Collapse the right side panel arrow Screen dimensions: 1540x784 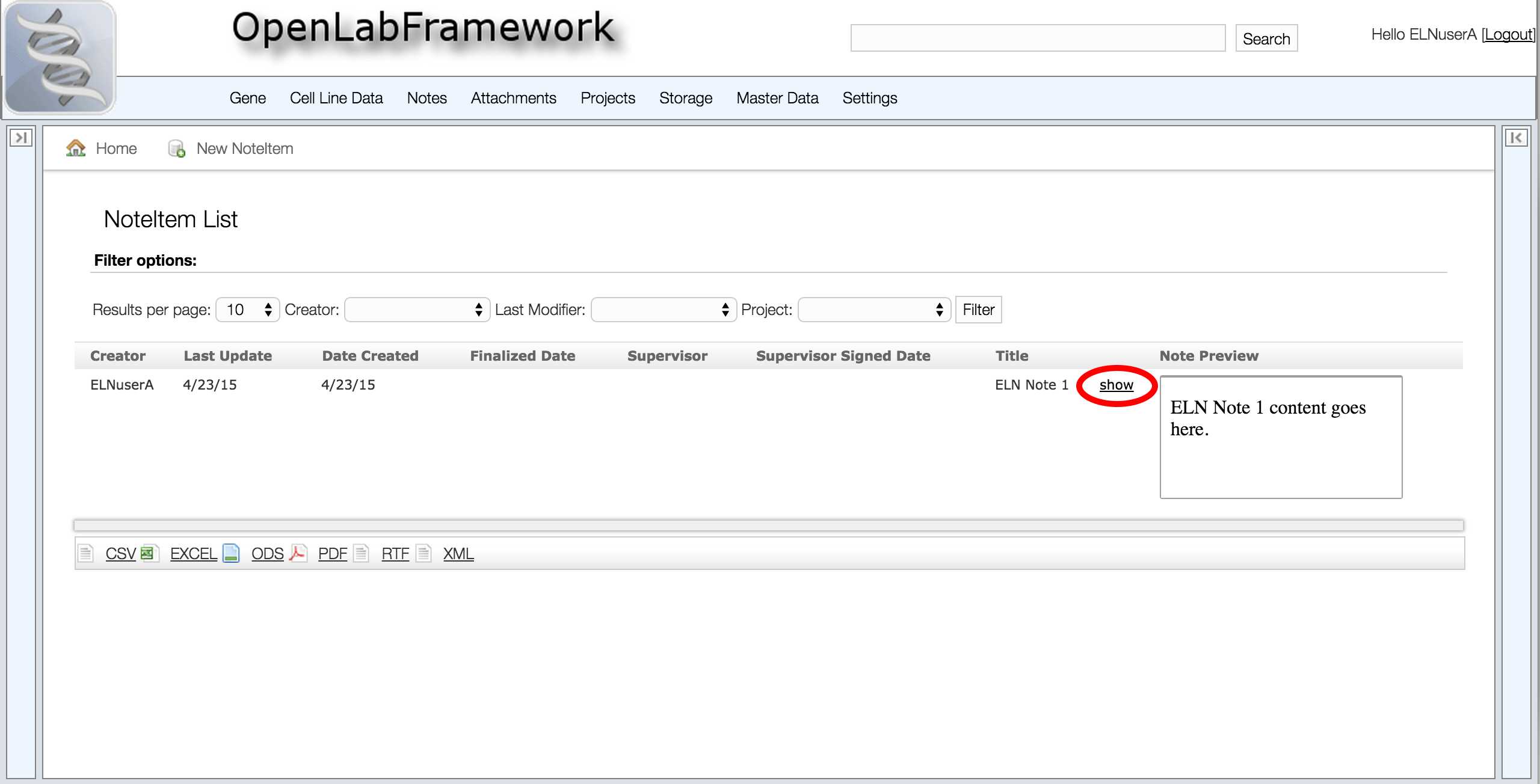pos(1516,138)
